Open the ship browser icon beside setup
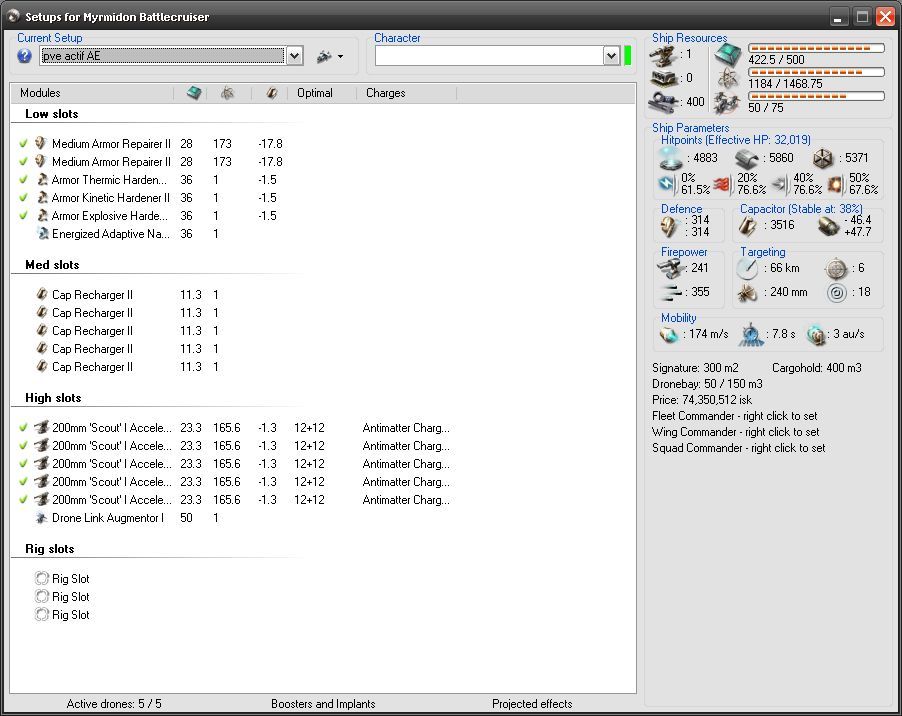The image size is (902, 716). click(x=324, y=56)
